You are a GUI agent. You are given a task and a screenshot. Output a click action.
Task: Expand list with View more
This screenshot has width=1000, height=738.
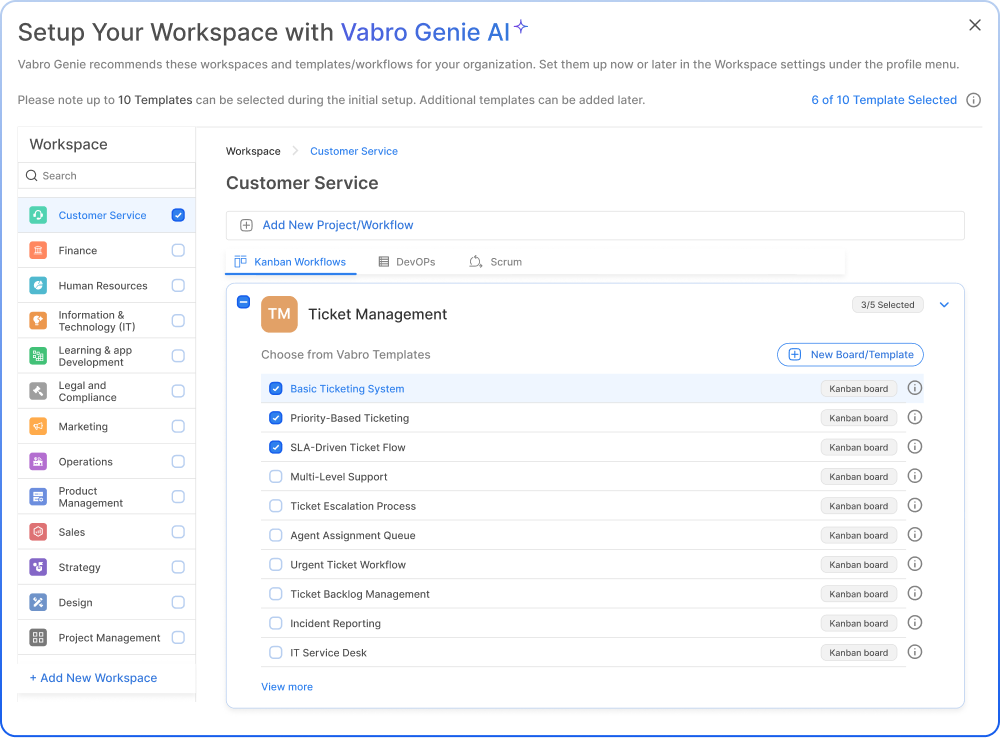pyautogui.click(x=287, y=687)
